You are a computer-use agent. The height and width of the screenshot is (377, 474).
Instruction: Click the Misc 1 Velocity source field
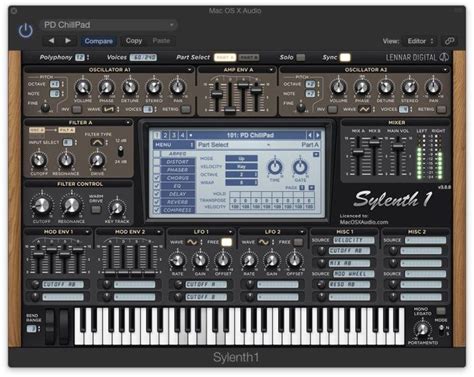[x=353, y=240]
